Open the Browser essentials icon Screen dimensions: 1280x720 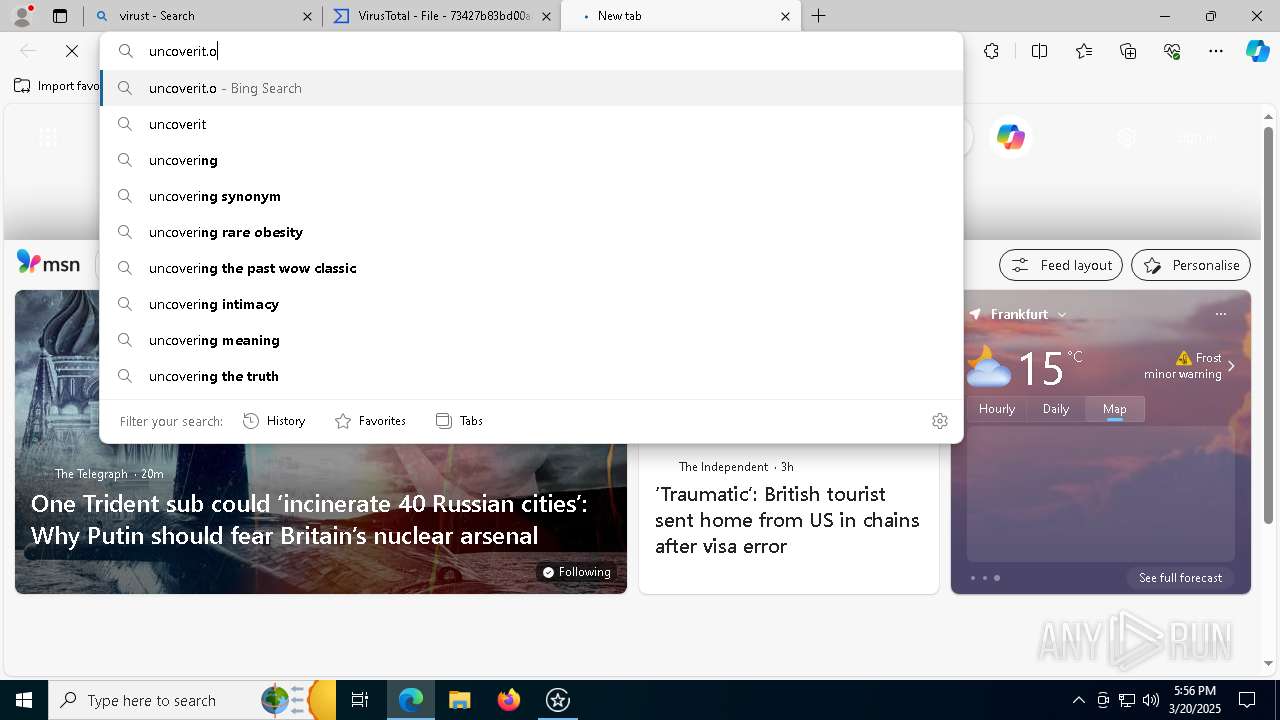tap(1172, 51)
